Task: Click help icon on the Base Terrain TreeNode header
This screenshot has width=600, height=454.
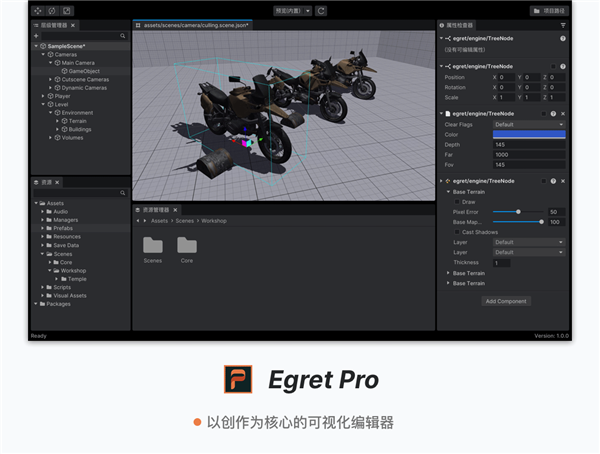Action: pos(553,181)
